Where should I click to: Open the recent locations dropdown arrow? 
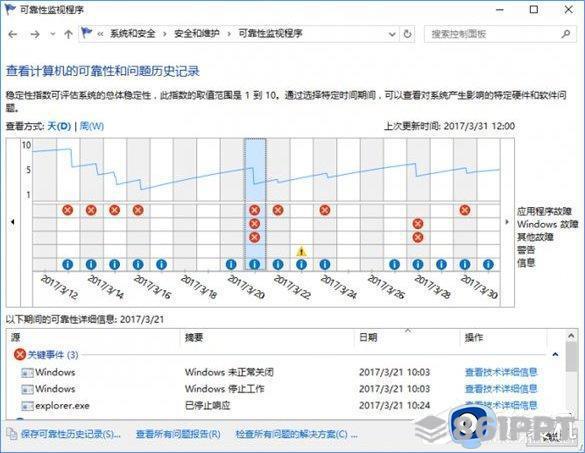[x=53, y=34]
